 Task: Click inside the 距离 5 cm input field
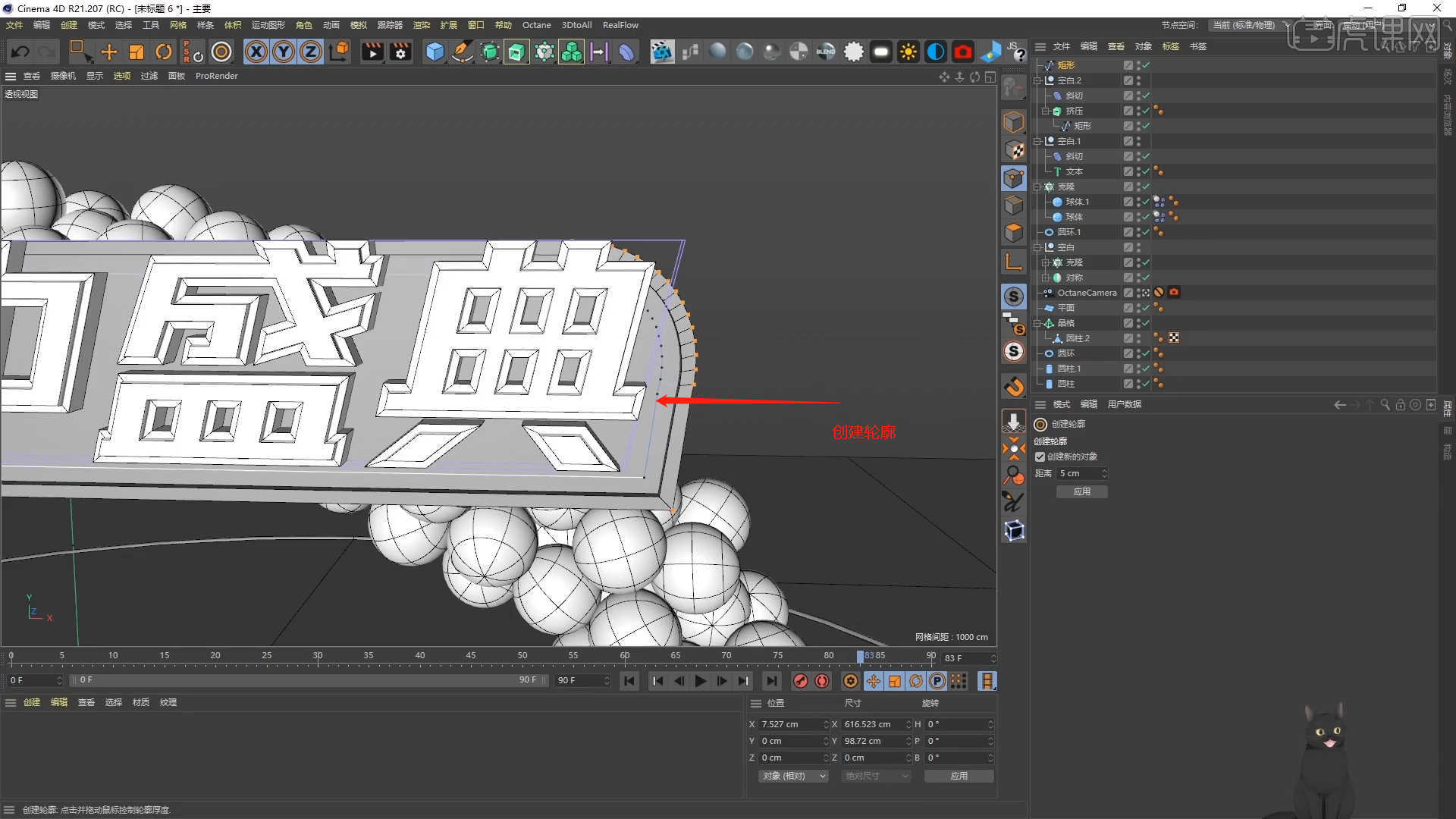click(1078, 472)
